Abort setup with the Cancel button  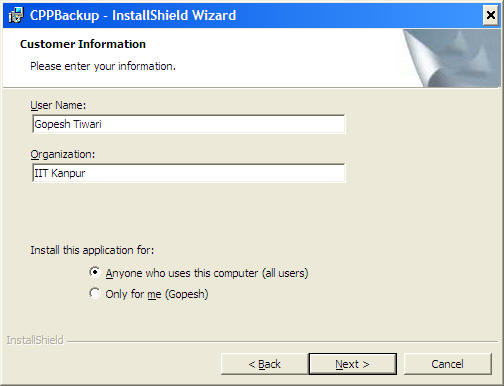(447, 364)
